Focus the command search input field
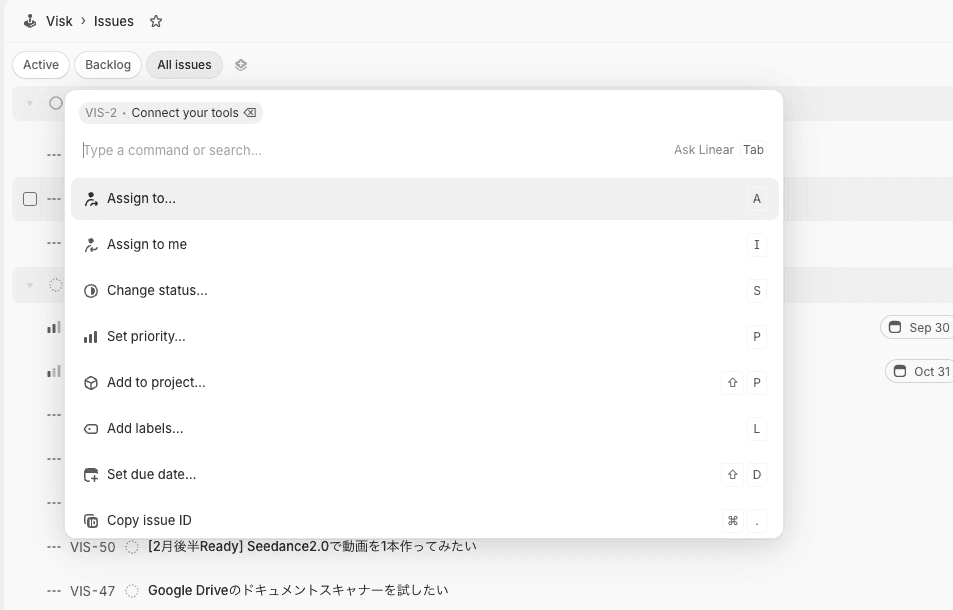 click(x=374, y=150)
